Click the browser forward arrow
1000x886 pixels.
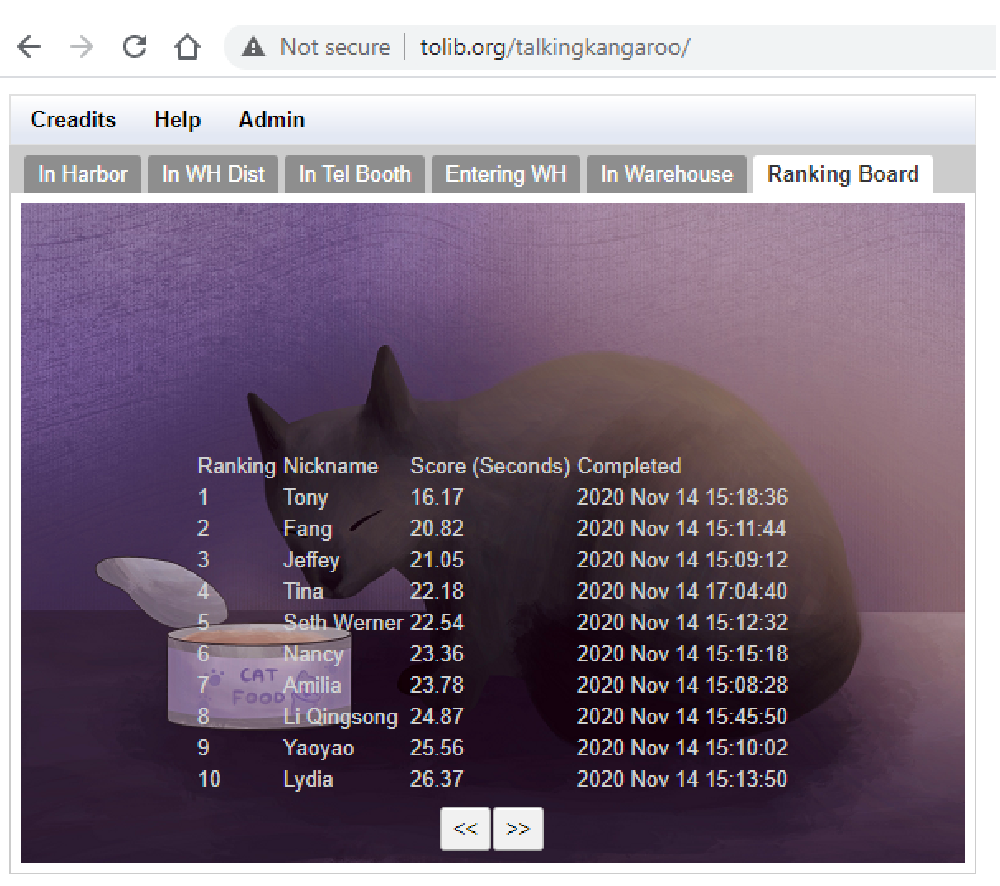[81, 47]
